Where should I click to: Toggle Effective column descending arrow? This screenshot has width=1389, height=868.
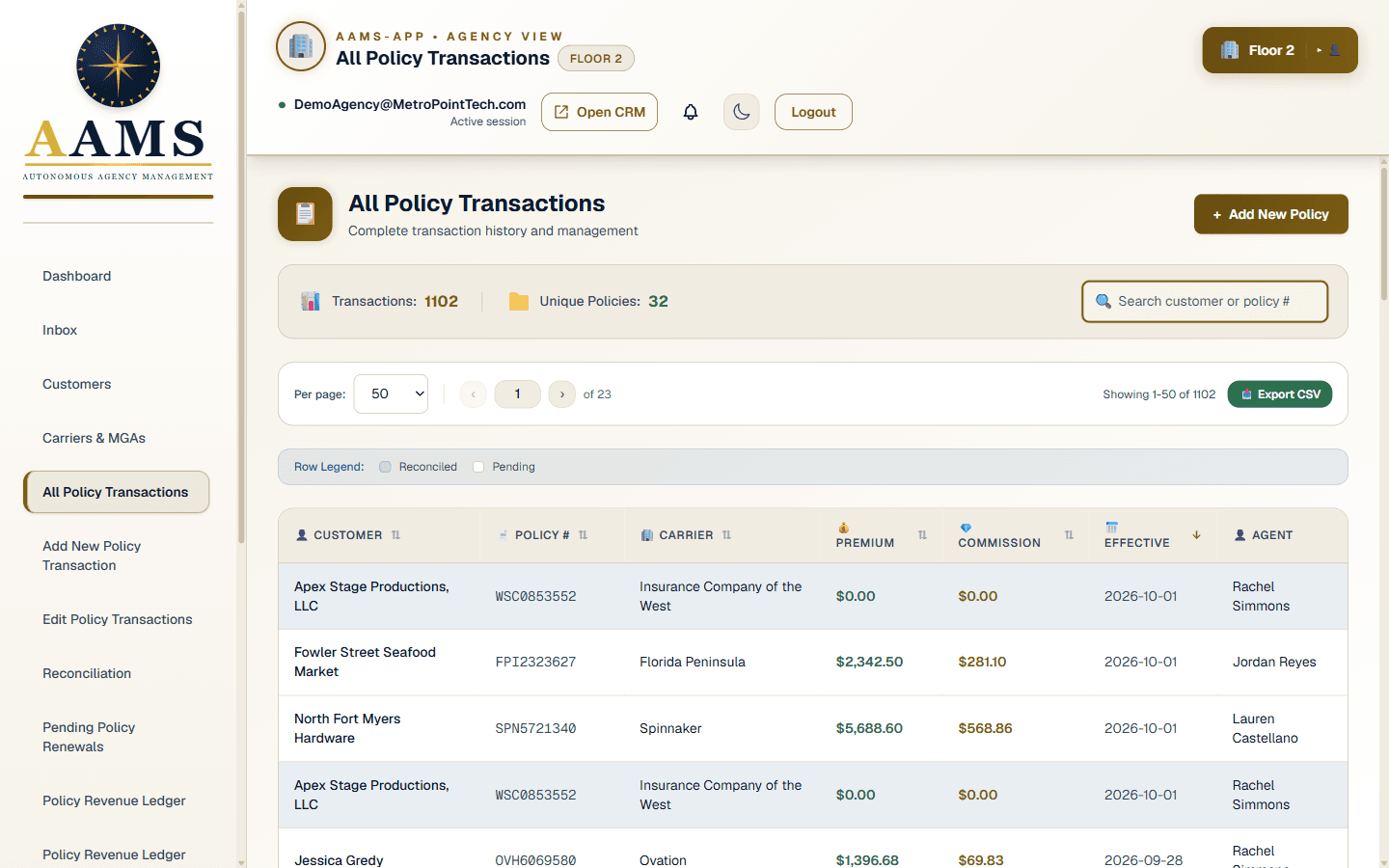pos(1196,535)
